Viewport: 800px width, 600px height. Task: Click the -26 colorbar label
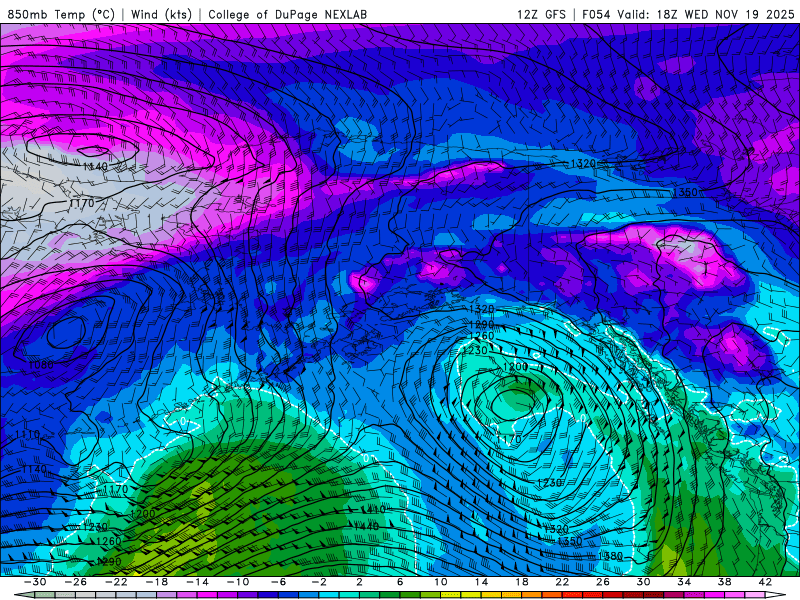[x=76, y=582]
